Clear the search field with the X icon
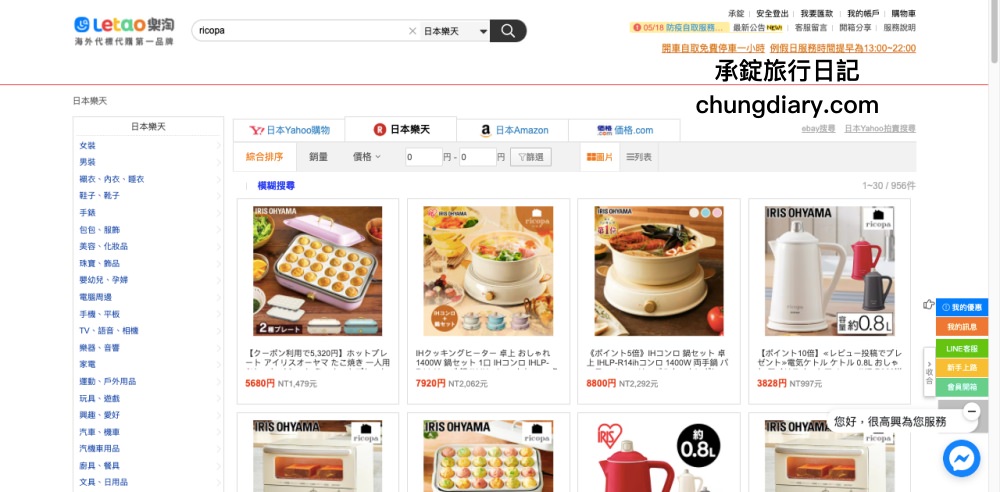1000x492 pixels. pos(412,31)
